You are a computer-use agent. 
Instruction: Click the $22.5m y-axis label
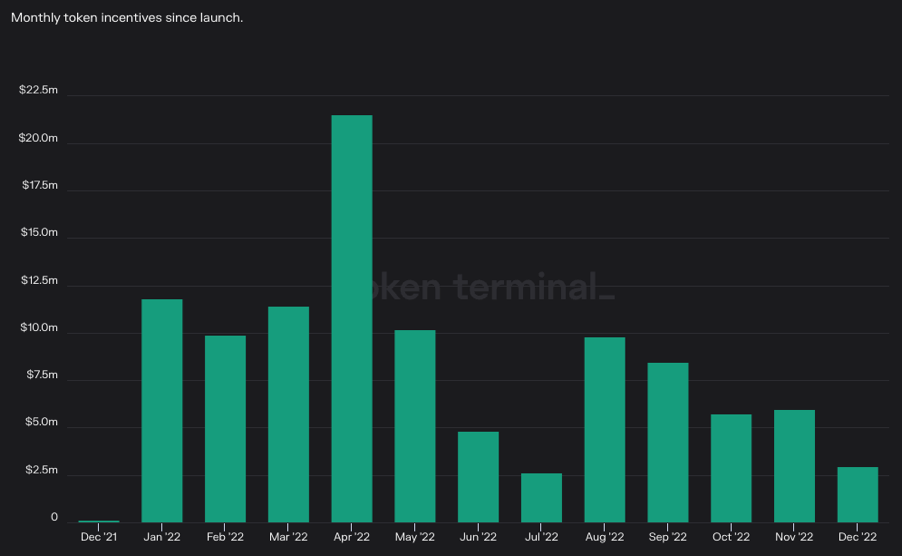(x=38, y=90)
